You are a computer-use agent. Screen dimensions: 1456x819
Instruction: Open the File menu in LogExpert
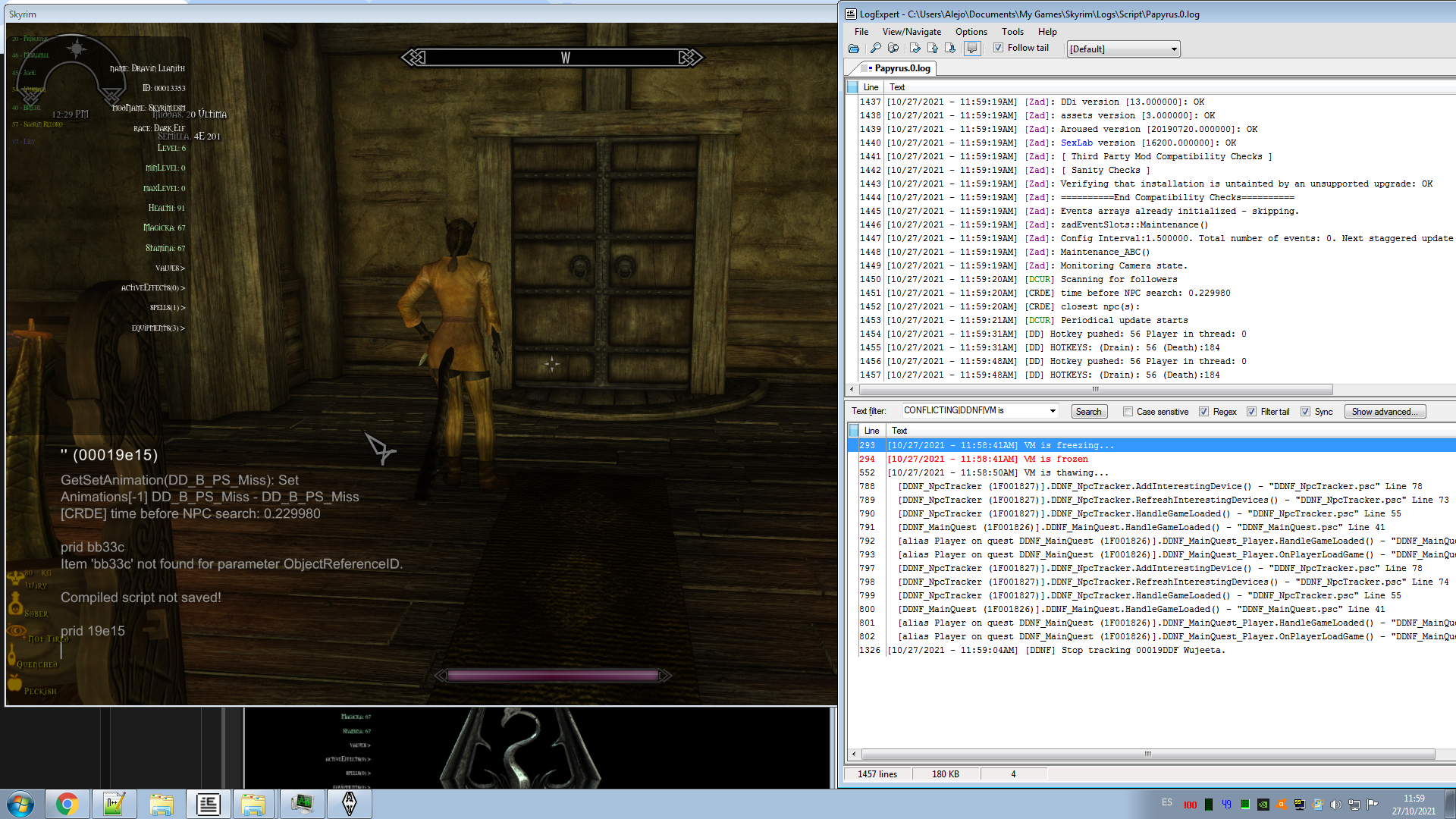pos(861,32)
